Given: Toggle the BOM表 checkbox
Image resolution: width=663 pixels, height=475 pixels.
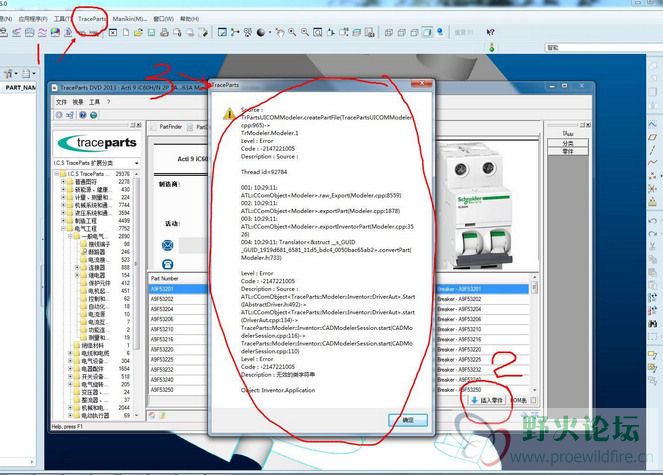Looking at the screenshot, I should point(533,400).
